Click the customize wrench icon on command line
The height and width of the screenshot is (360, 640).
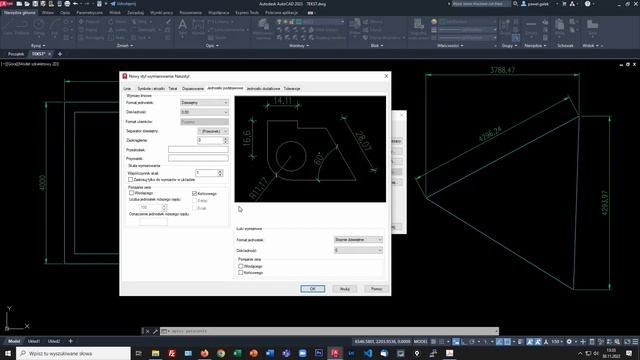(x=155, y=331)
